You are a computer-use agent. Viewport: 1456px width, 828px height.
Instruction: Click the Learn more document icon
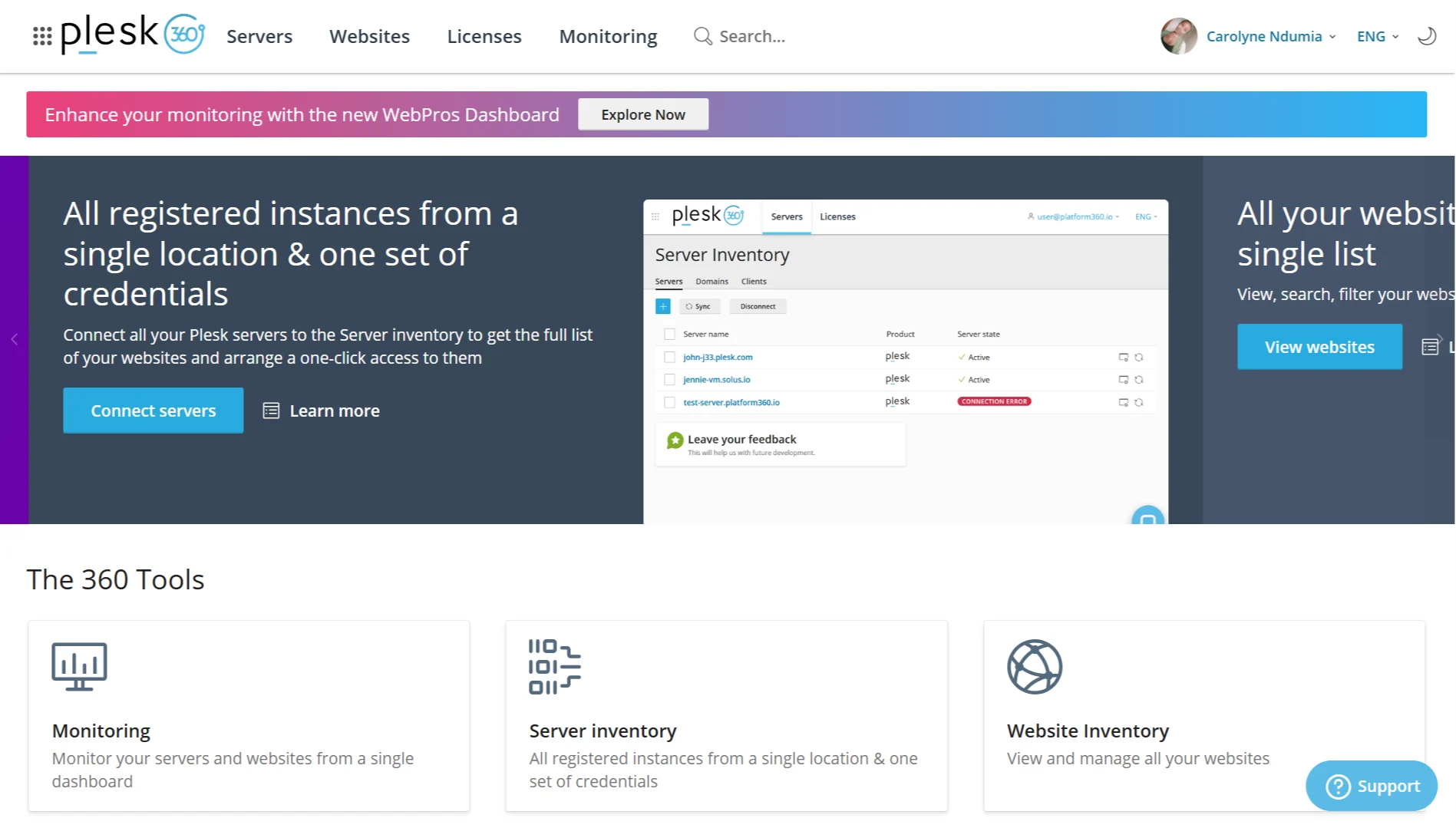click(271, 411)
